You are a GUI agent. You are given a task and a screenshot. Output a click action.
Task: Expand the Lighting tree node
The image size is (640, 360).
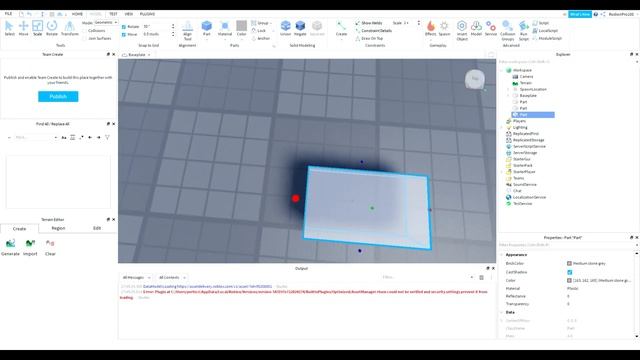pos(502,127)
